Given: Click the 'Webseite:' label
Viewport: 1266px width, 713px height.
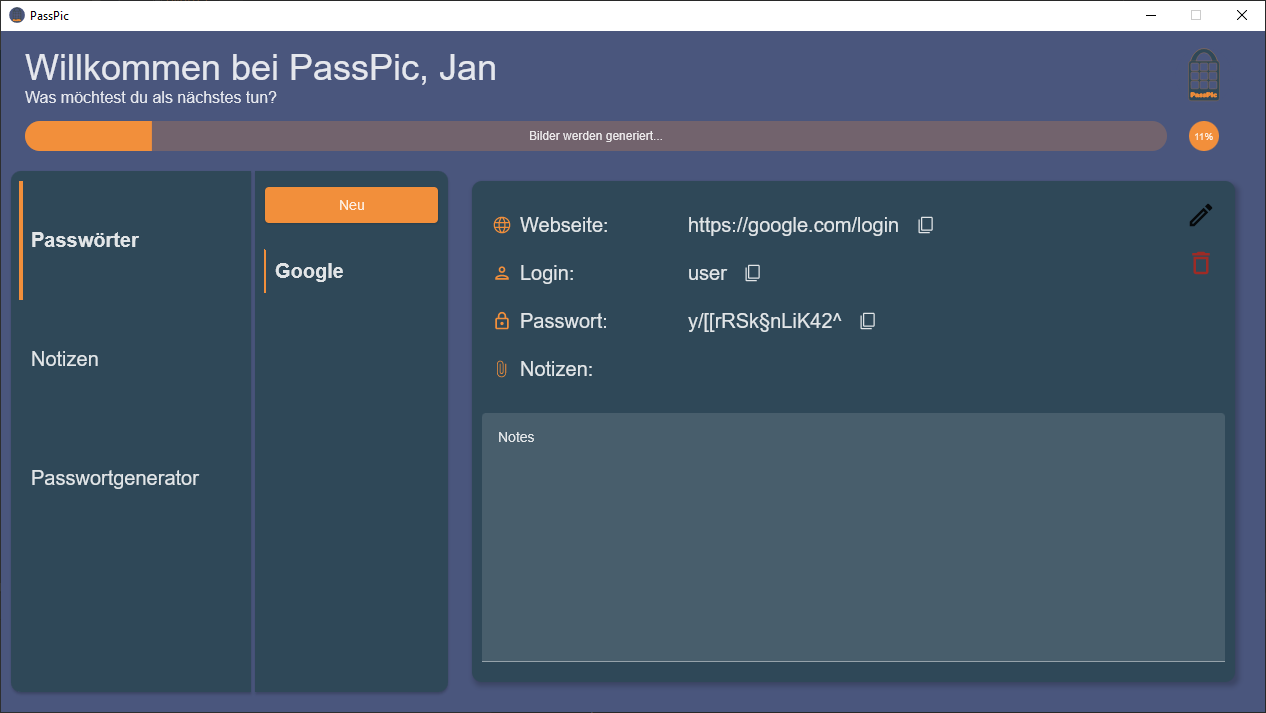Looking at the screenshot, I should (564, 225).
